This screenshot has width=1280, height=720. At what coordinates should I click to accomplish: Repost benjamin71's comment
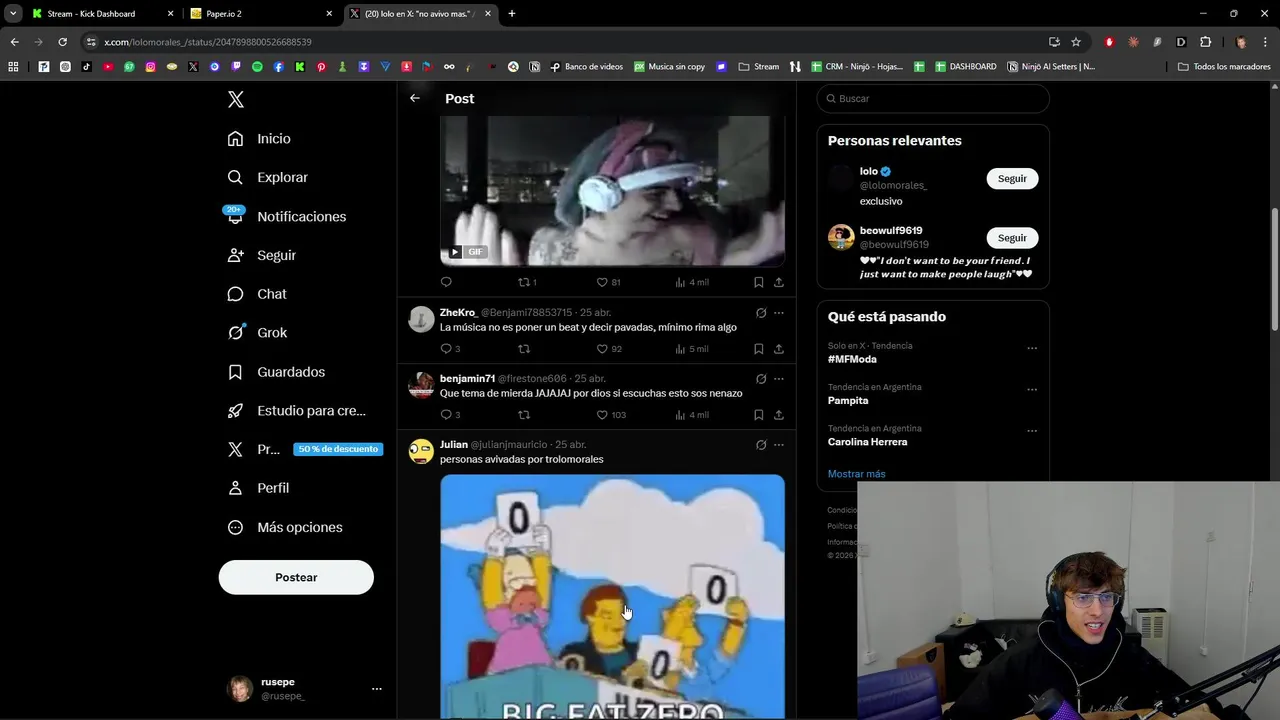coord(524,415)
